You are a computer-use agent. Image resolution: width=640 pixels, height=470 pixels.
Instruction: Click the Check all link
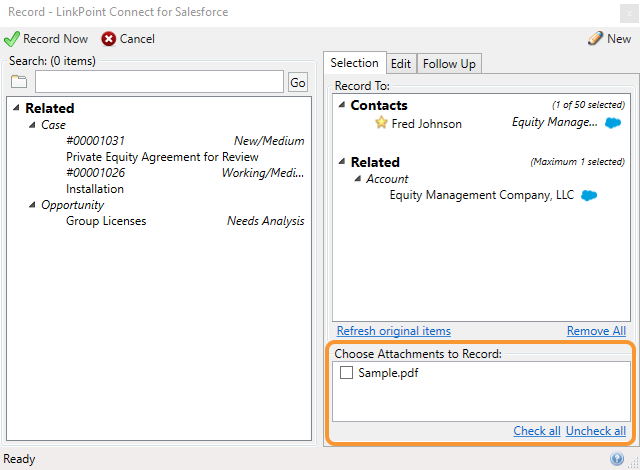tap(536, 431)
